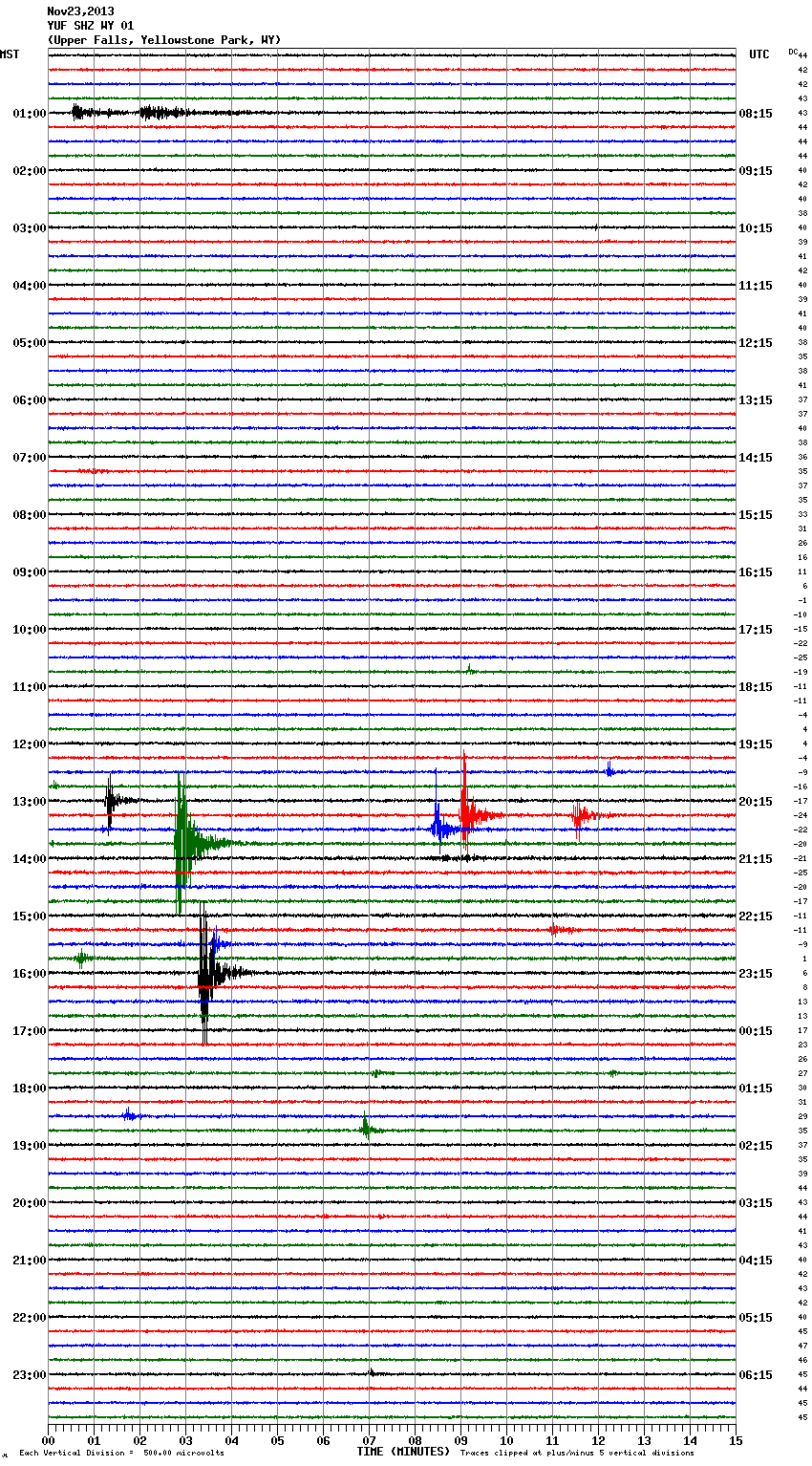Viewport: 812px width, 1466px height.
Task: Click the Traces clipped at plus/minus 5 note
Action: click(x=577, y=1454)
